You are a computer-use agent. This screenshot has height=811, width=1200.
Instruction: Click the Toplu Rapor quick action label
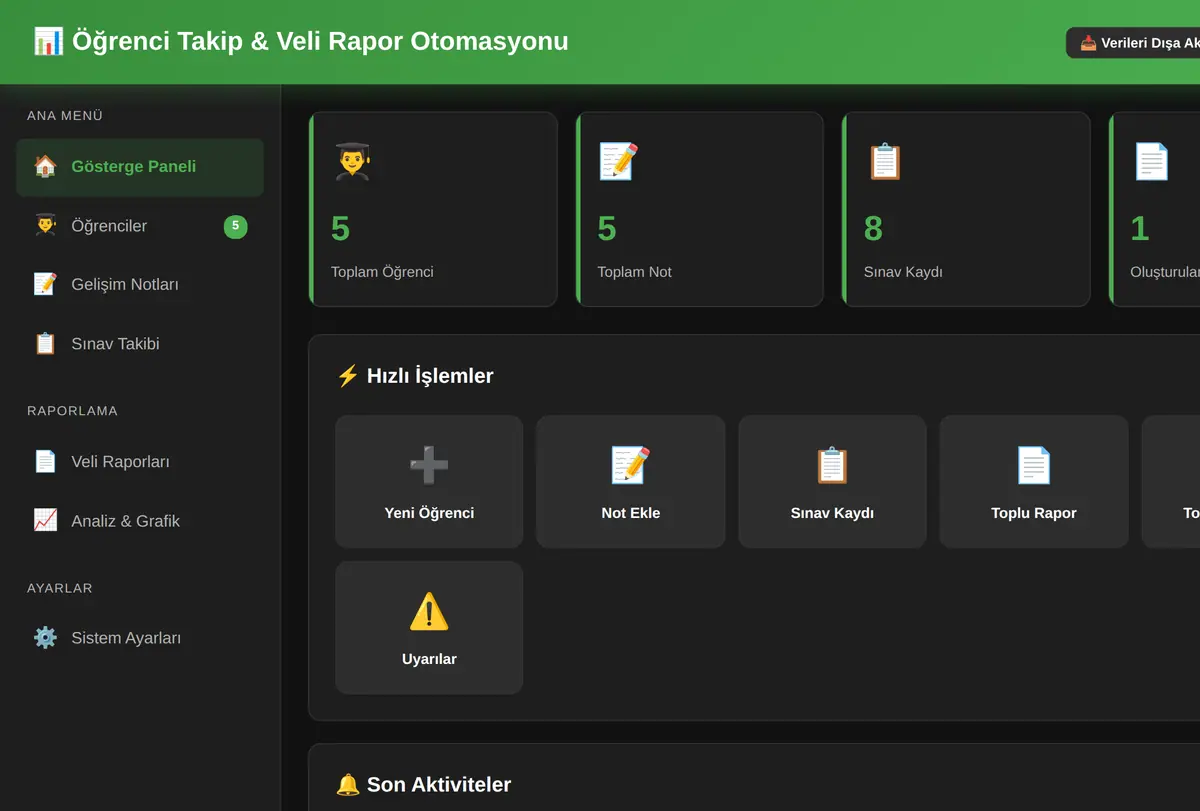[1034, 513]
